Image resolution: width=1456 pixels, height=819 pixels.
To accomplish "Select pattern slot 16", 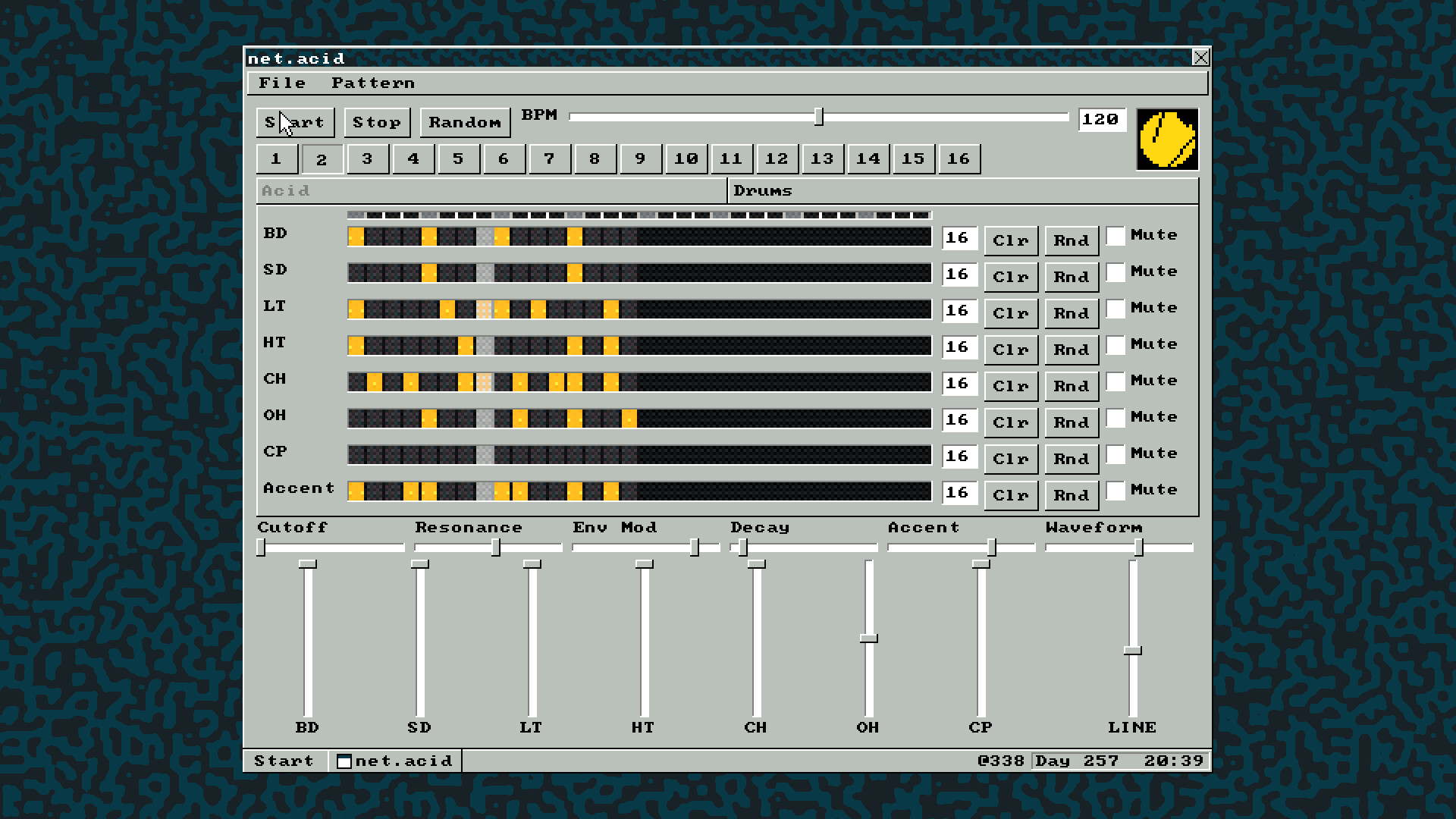I will 959,159.
